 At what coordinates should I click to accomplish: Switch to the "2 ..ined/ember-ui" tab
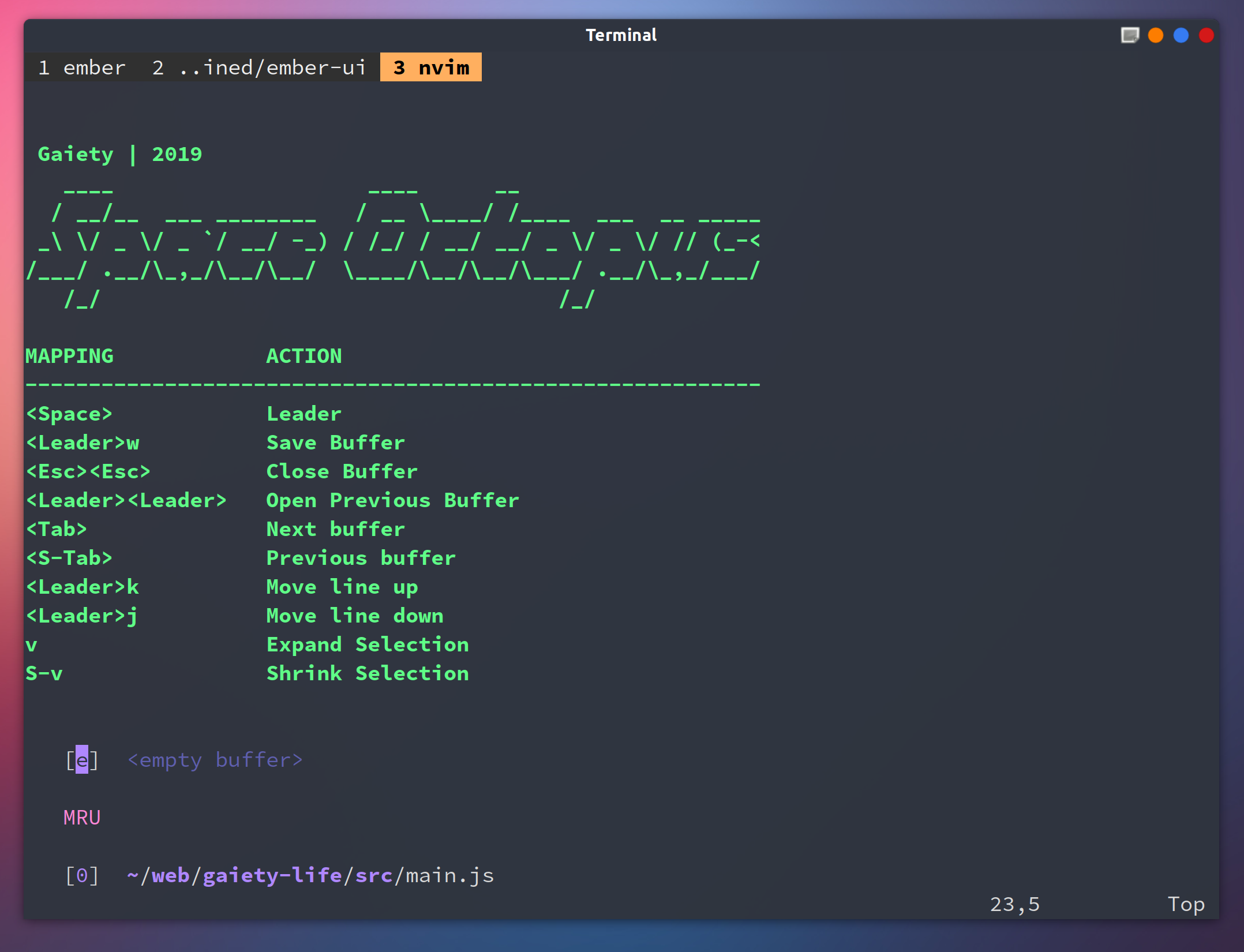[258, 68]
